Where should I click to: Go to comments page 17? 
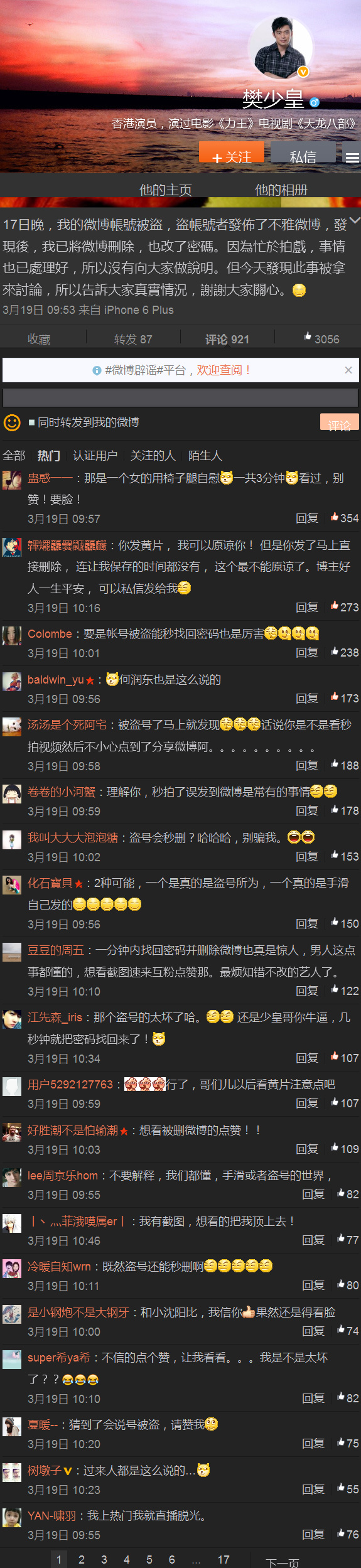coord(224,1559)
